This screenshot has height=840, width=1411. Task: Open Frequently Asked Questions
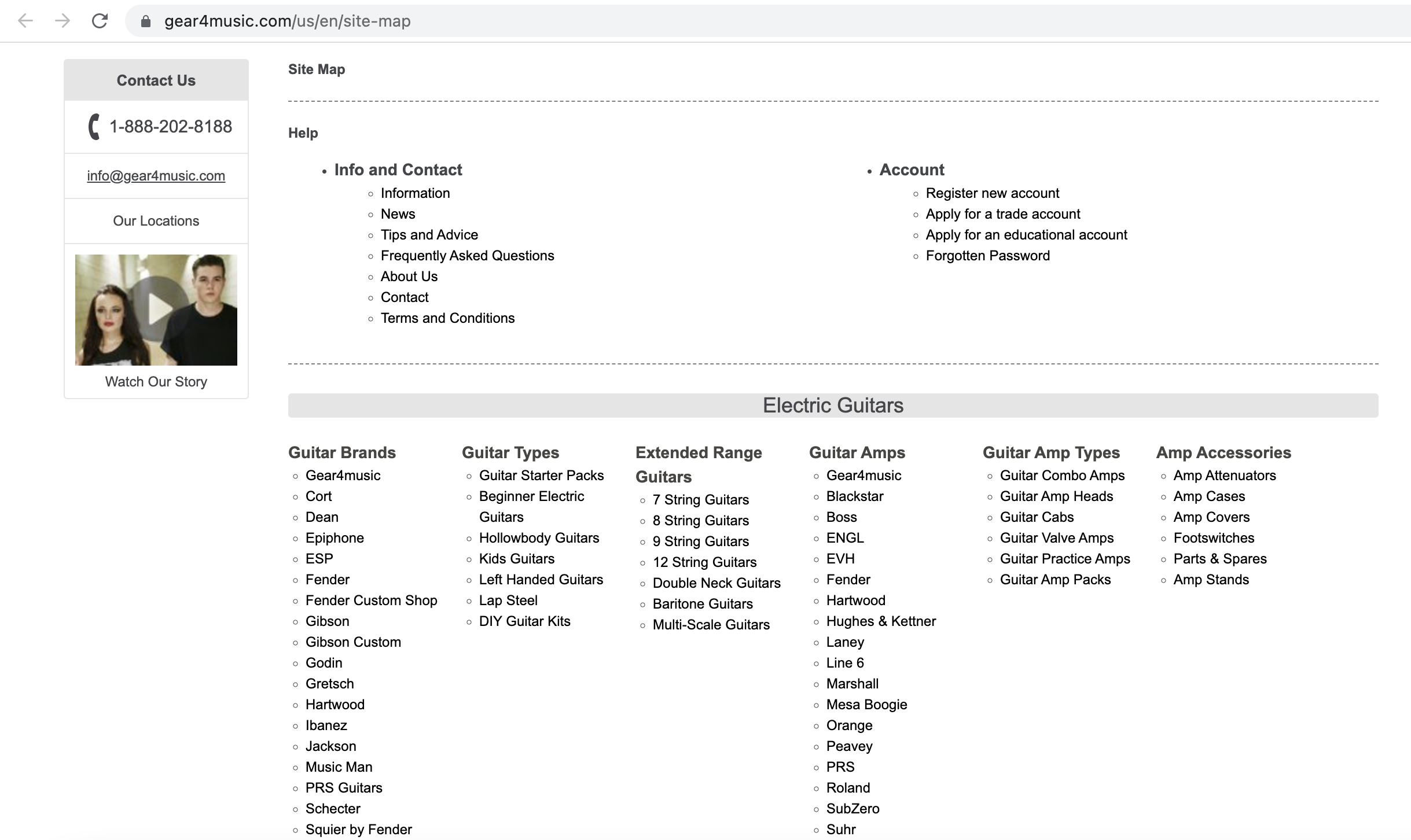point(467,255)
